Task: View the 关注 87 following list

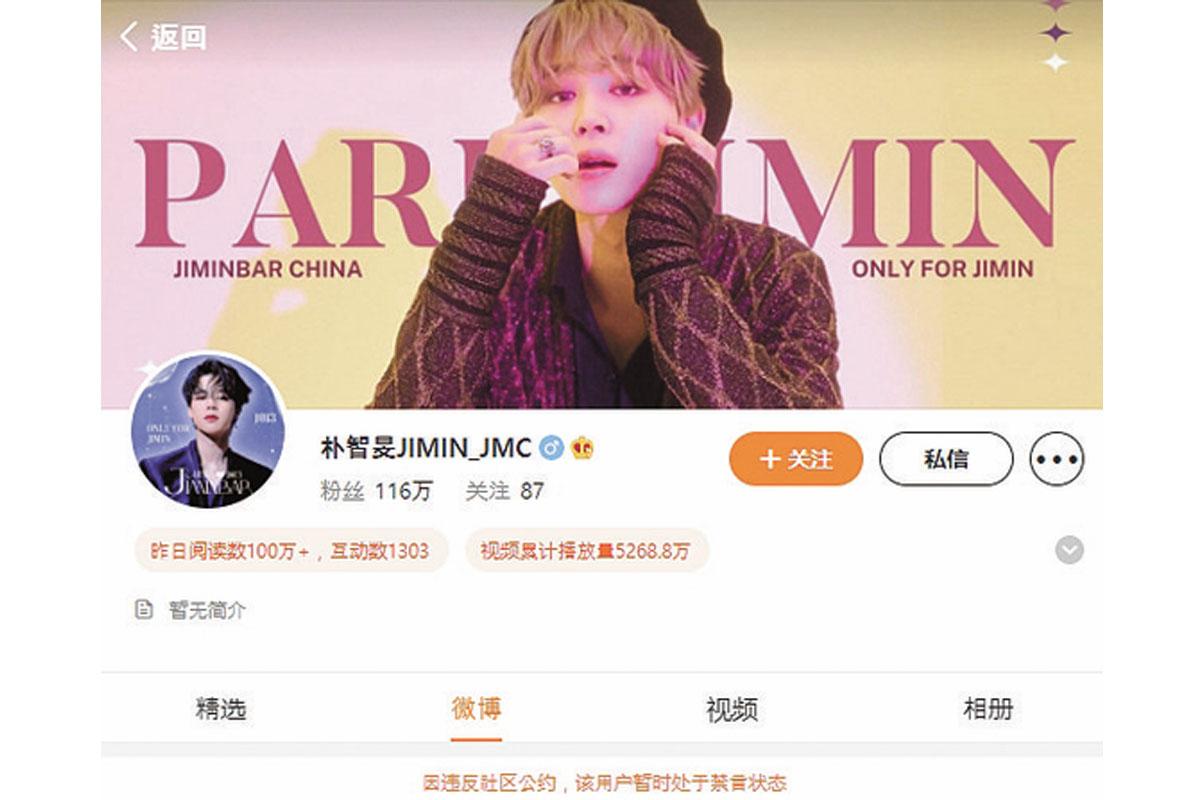Action: [x=505, y=491]
